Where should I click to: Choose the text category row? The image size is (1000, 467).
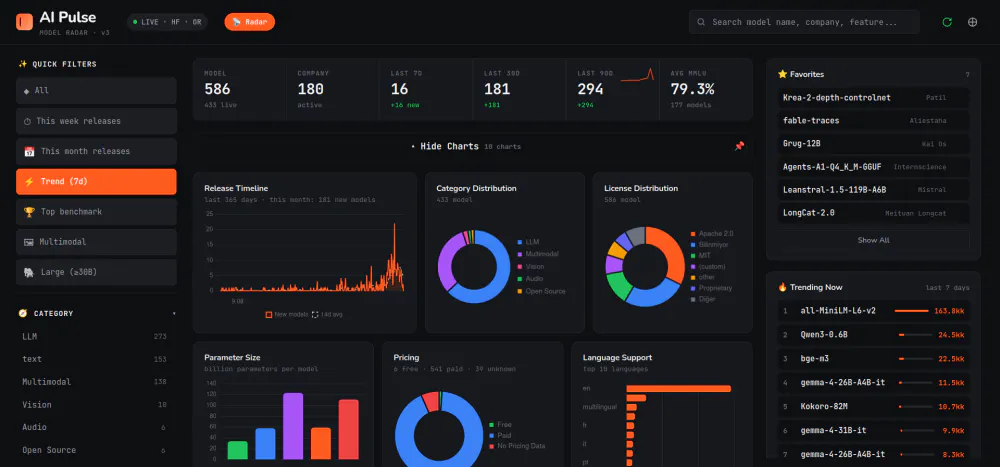[x=94, y=359]
